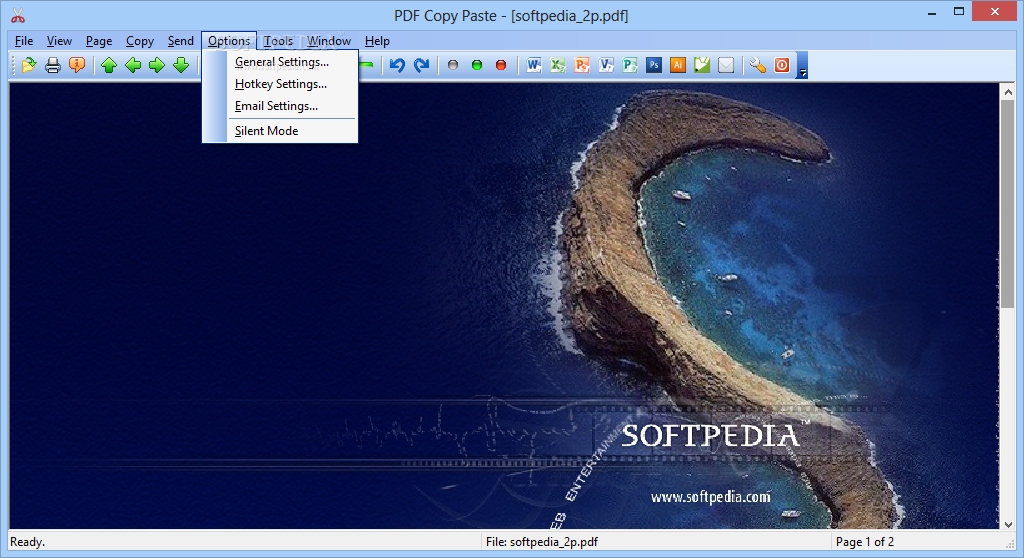Open the Send menu
The height and width of the screenshot is (558, 1024).
180,41
